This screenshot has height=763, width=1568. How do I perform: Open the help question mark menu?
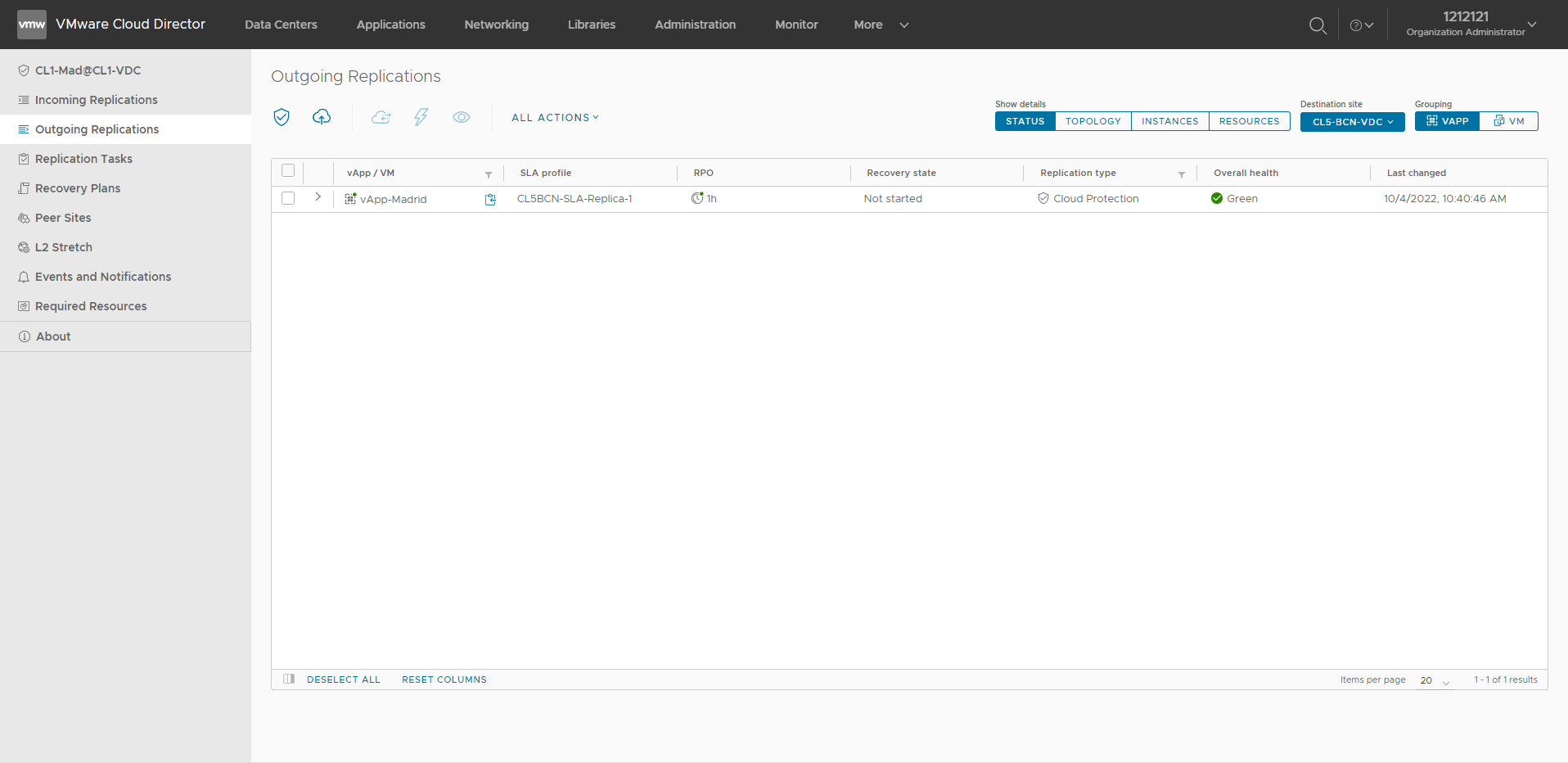[1362, 25]
